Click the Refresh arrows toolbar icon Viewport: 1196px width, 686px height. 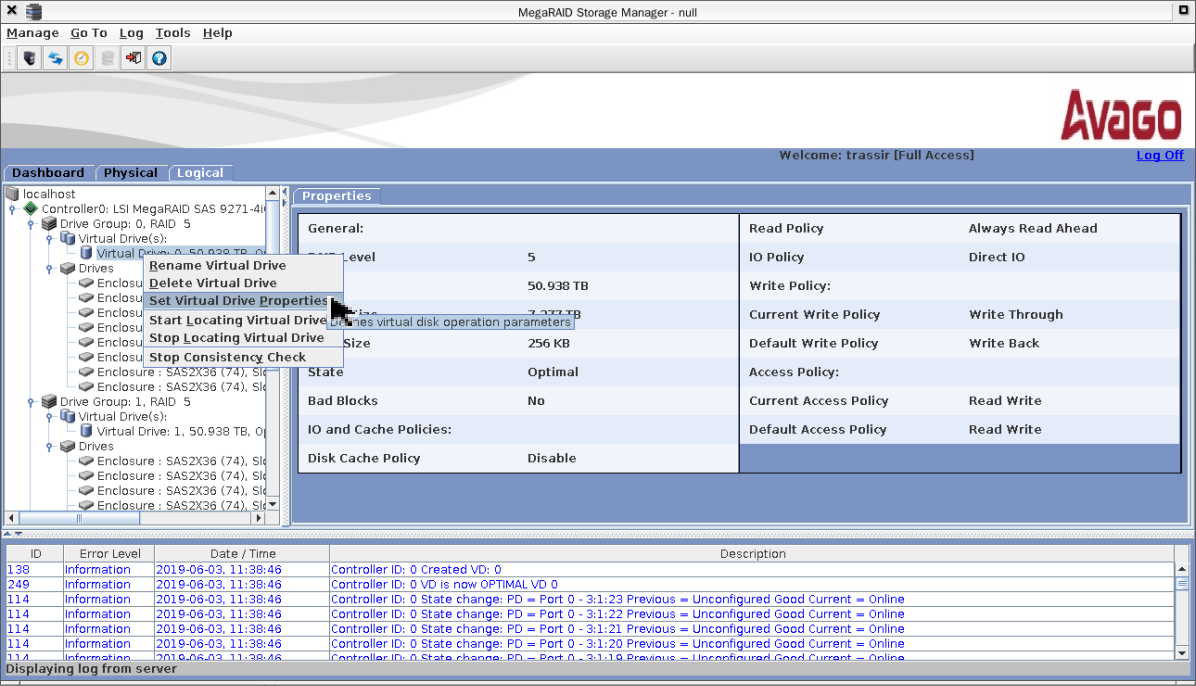(x=56, y=59)
